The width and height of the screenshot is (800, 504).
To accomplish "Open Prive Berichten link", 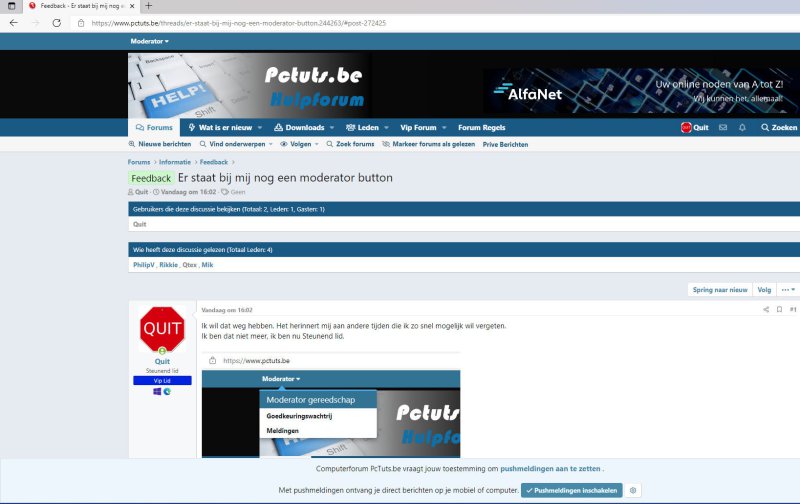I will [x=505, y=144].
